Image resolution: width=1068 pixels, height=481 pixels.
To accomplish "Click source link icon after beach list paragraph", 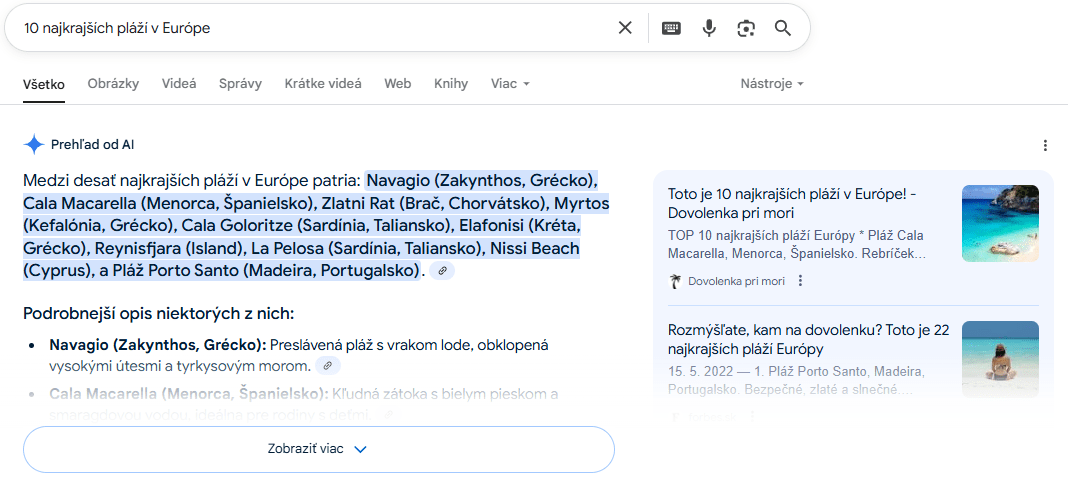I will [442, 271].
